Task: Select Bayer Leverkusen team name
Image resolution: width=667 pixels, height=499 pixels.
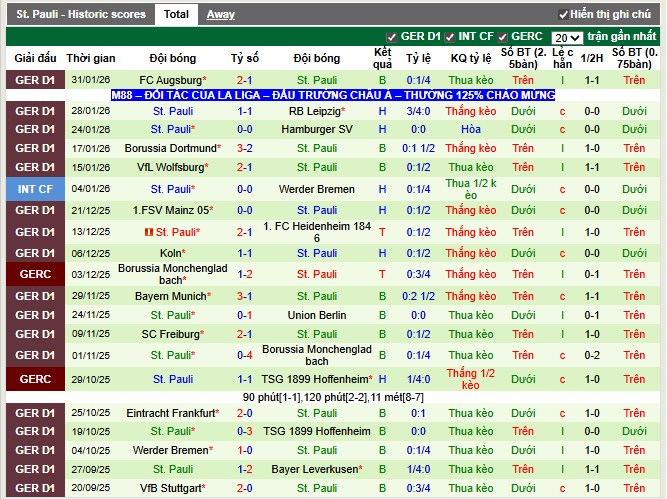Action: coord(317,469)
